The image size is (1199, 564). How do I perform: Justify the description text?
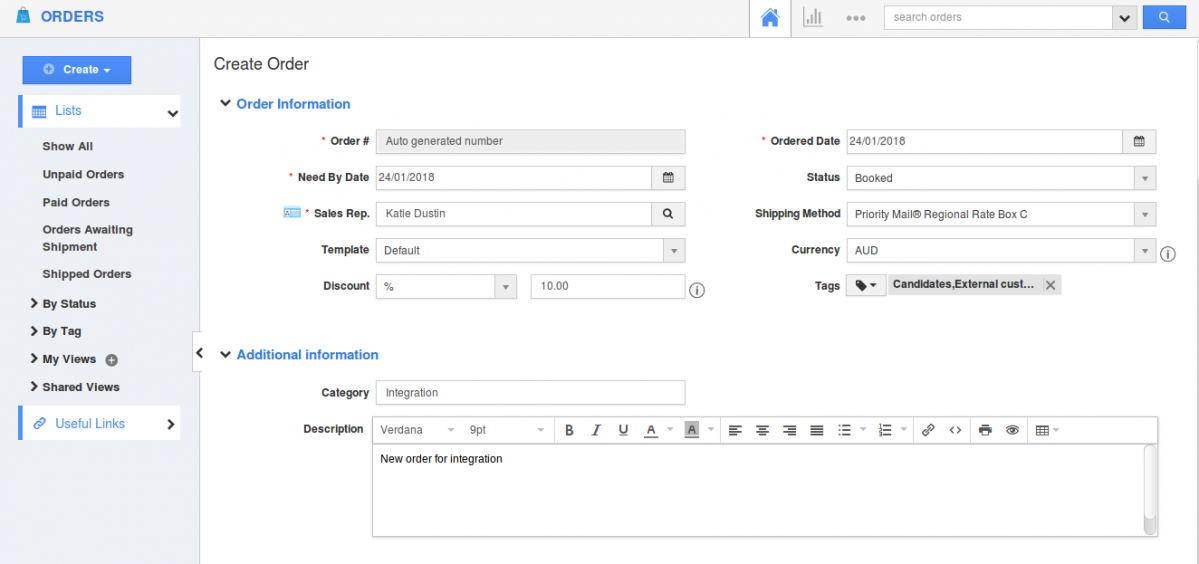click(817, 430)
